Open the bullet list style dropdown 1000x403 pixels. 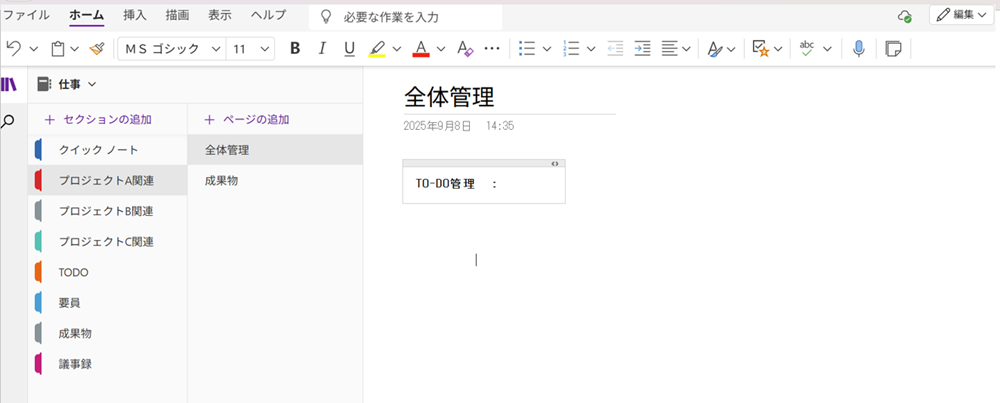(x=547, y=48)
